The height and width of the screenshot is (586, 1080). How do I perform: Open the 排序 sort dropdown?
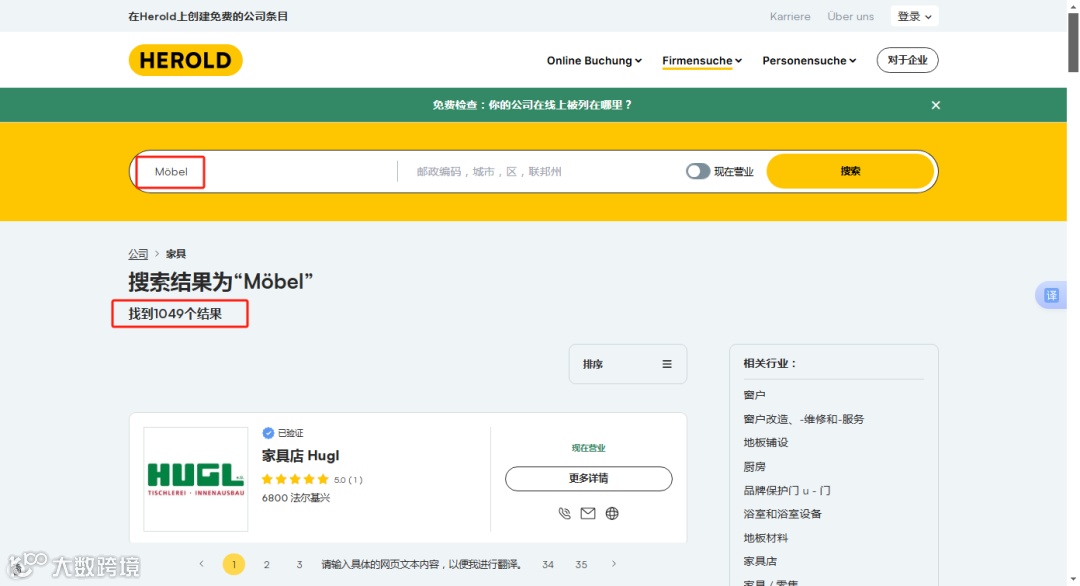click(627, 364)
